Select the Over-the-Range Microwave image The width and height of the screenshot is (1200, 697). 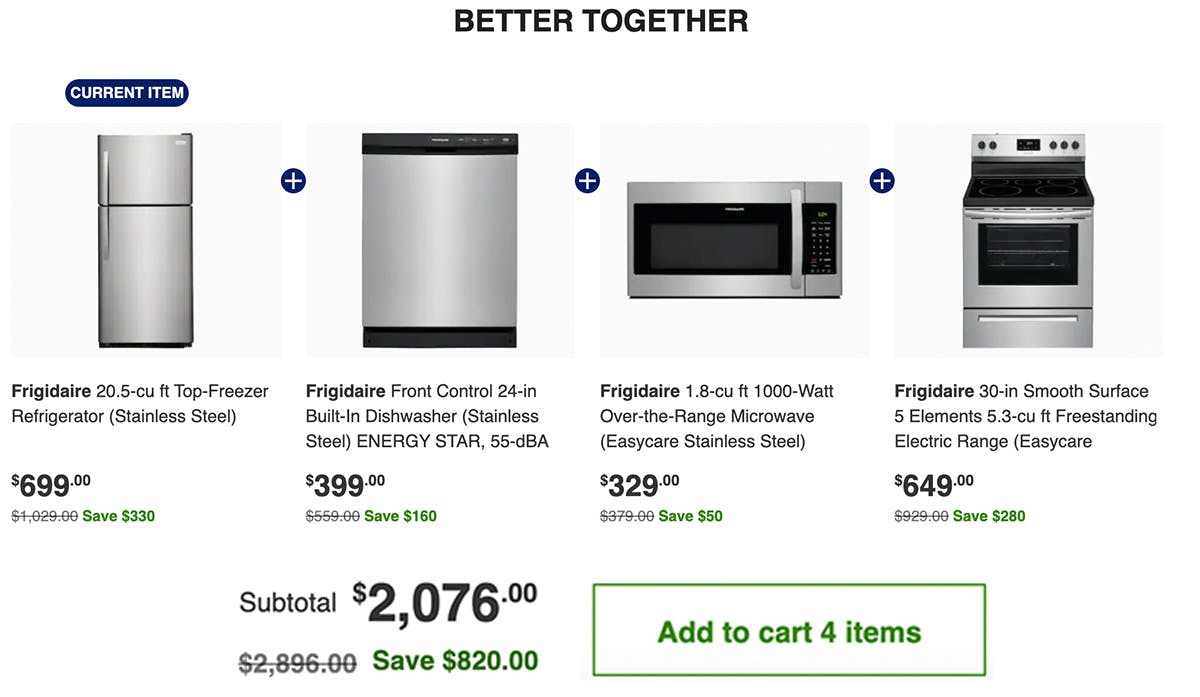(733, 240)
